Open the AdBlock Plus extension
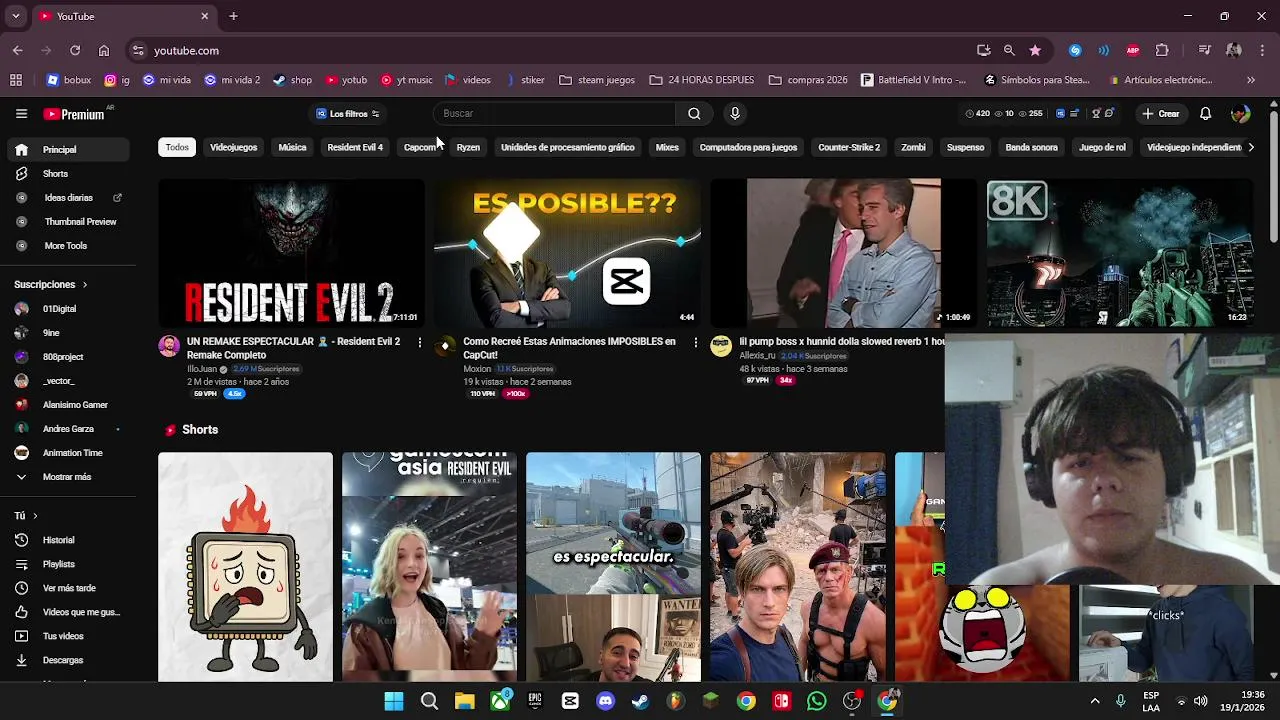The height and width of the screenshot is (720, 1280). (x=1133, y=50)
